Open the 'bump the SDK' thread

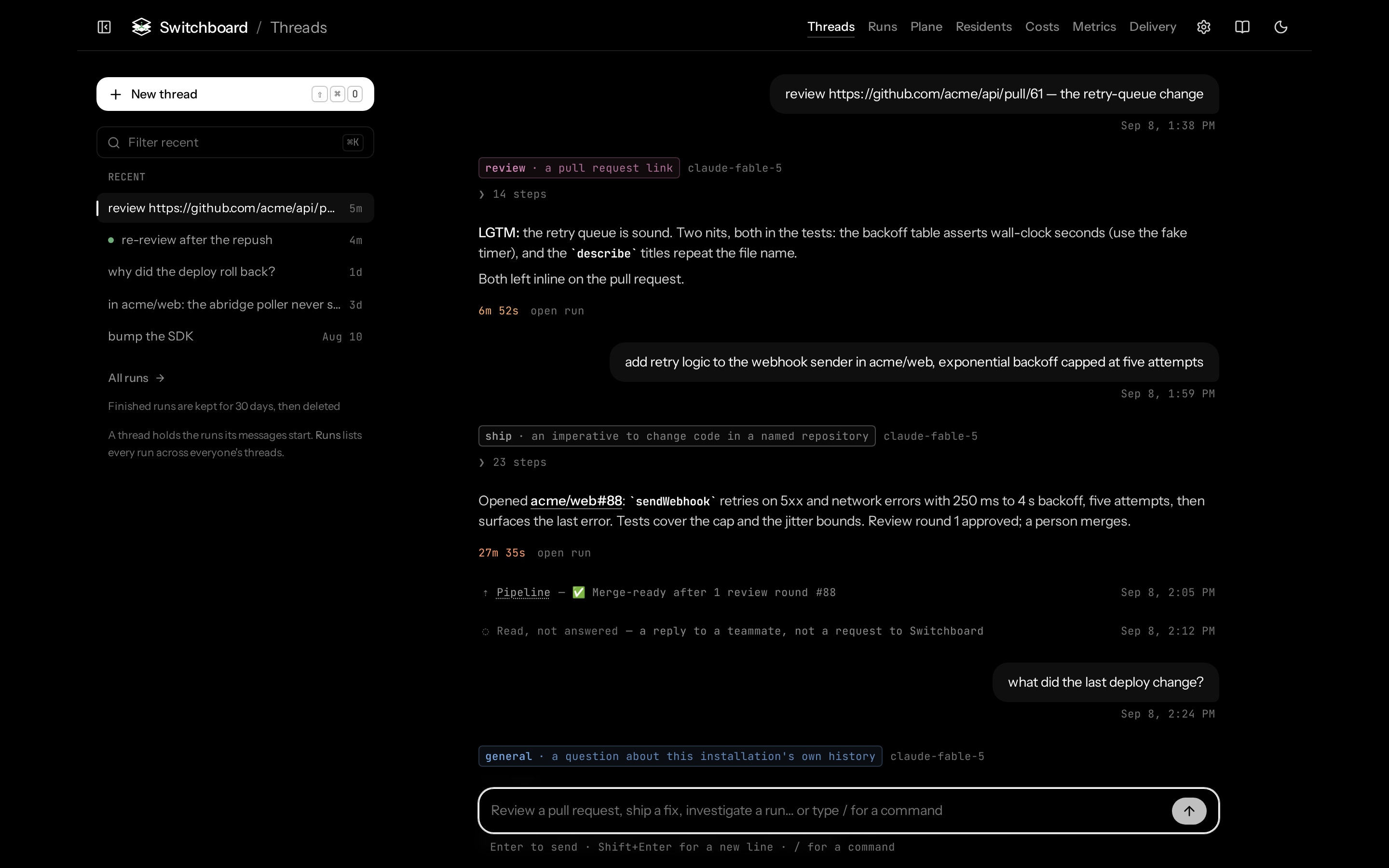235,337
